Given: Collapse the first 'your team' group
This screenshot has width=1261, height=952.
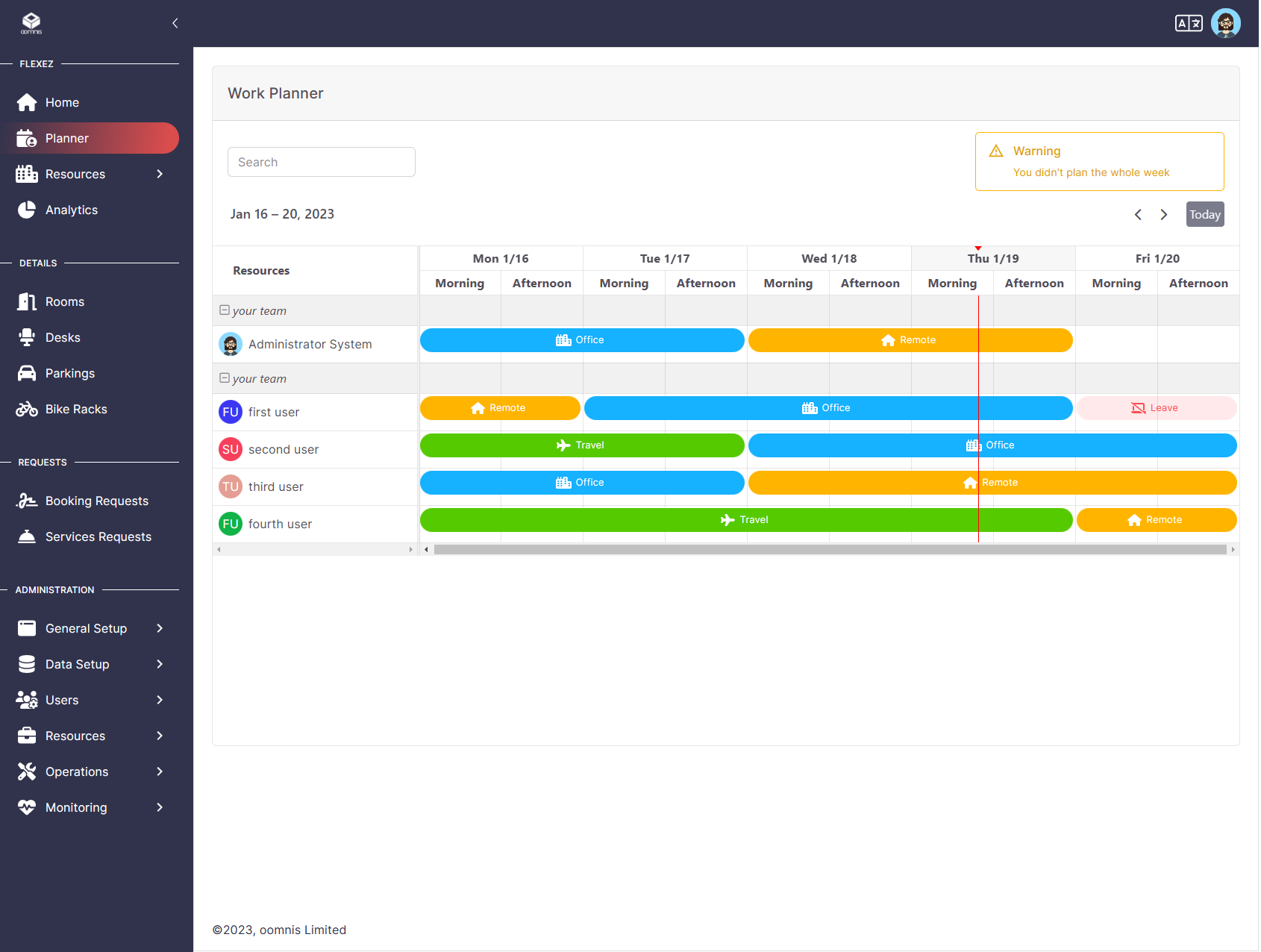Looking at the screenshot, I should pos(225,310).
